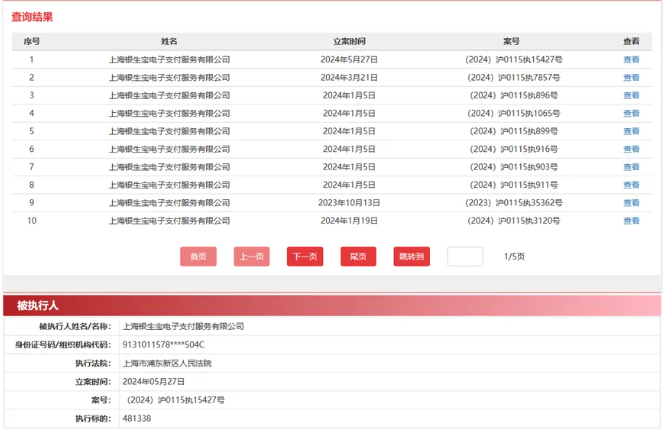Viewport: 671px width, 430px height.
Task: Open 查看 link for case 沪0115执35362号
Action: pyautogui.click(x=631, y=203)
